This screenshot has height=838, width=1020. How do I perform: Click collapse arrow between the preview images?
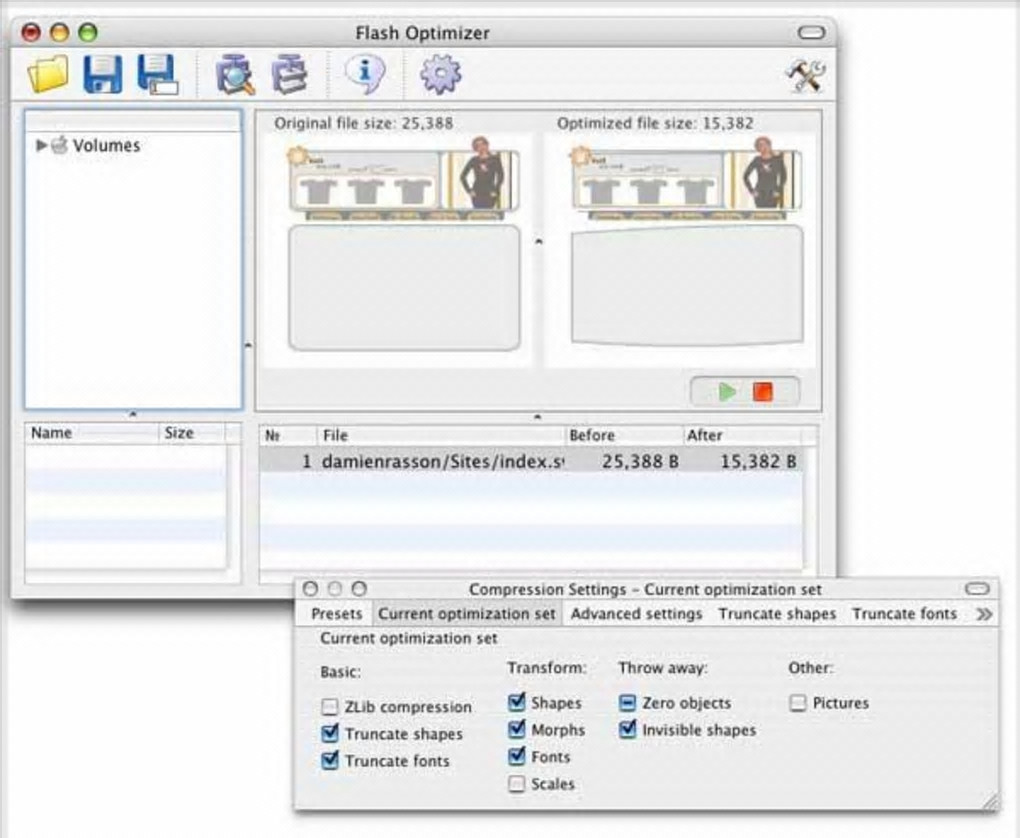click(538, 241)
